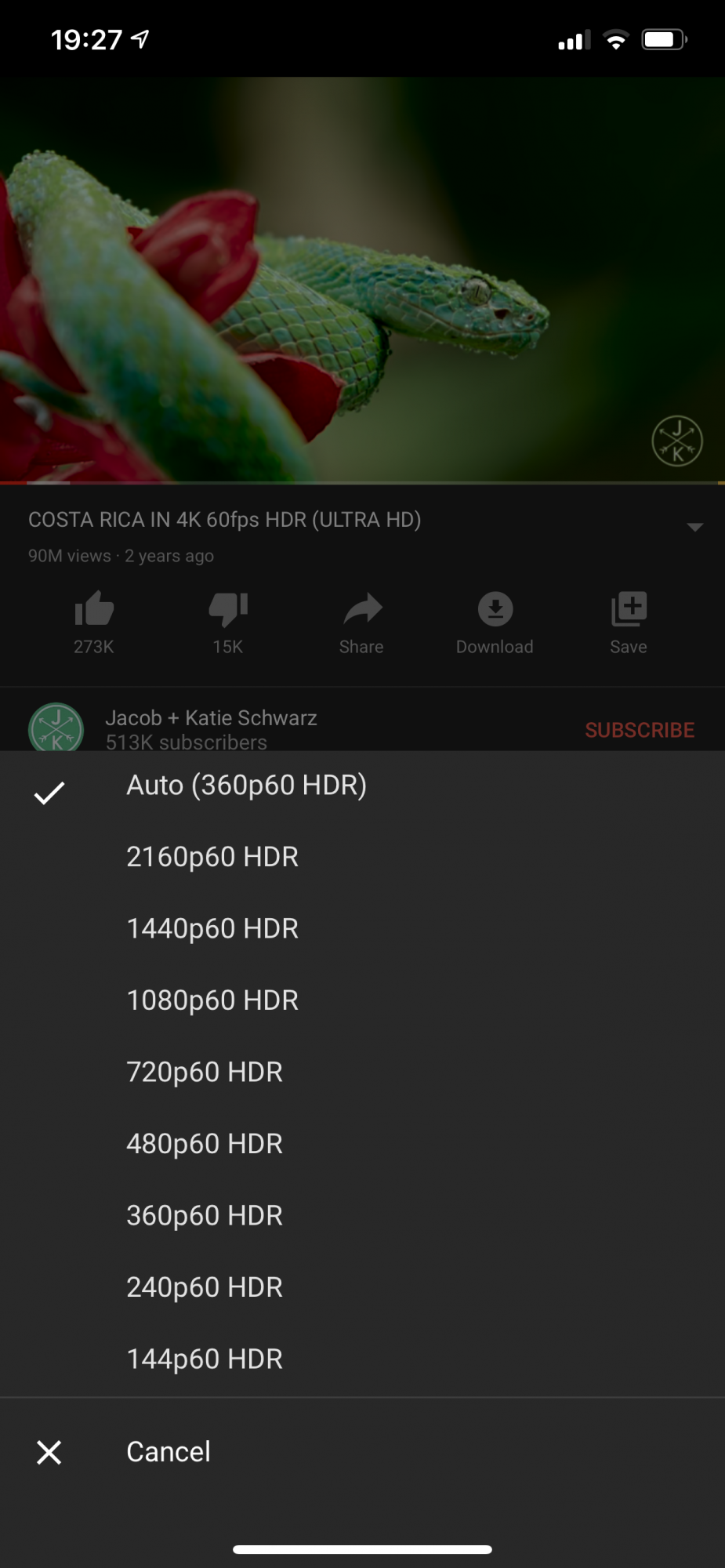
Task: Select 720p60 HDR from quality list
Action: coord(362,1073)
